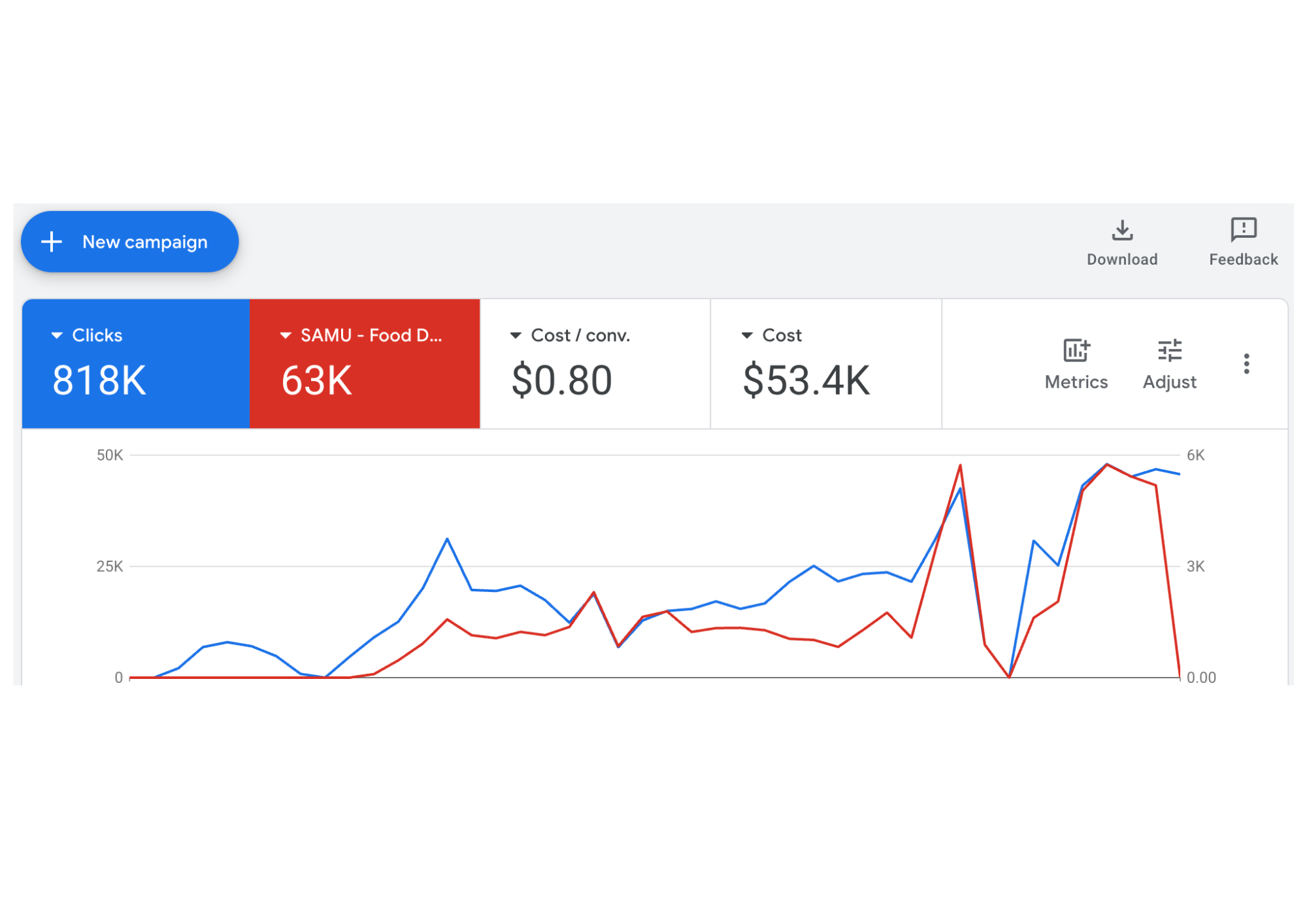Open the Metrics chart icon
Screen dimensions: 1307x924
(x=1076, y=350)
